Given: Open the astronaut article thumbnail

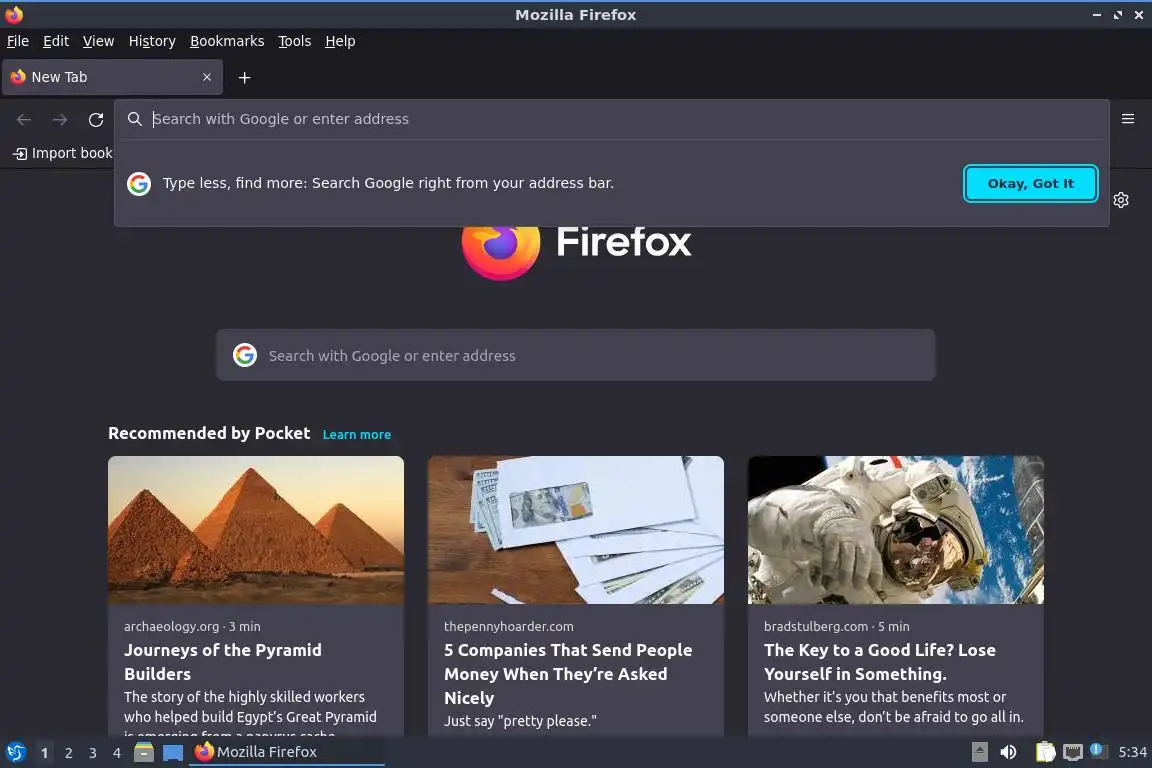Looking at the screenshot, I should 896,530.
